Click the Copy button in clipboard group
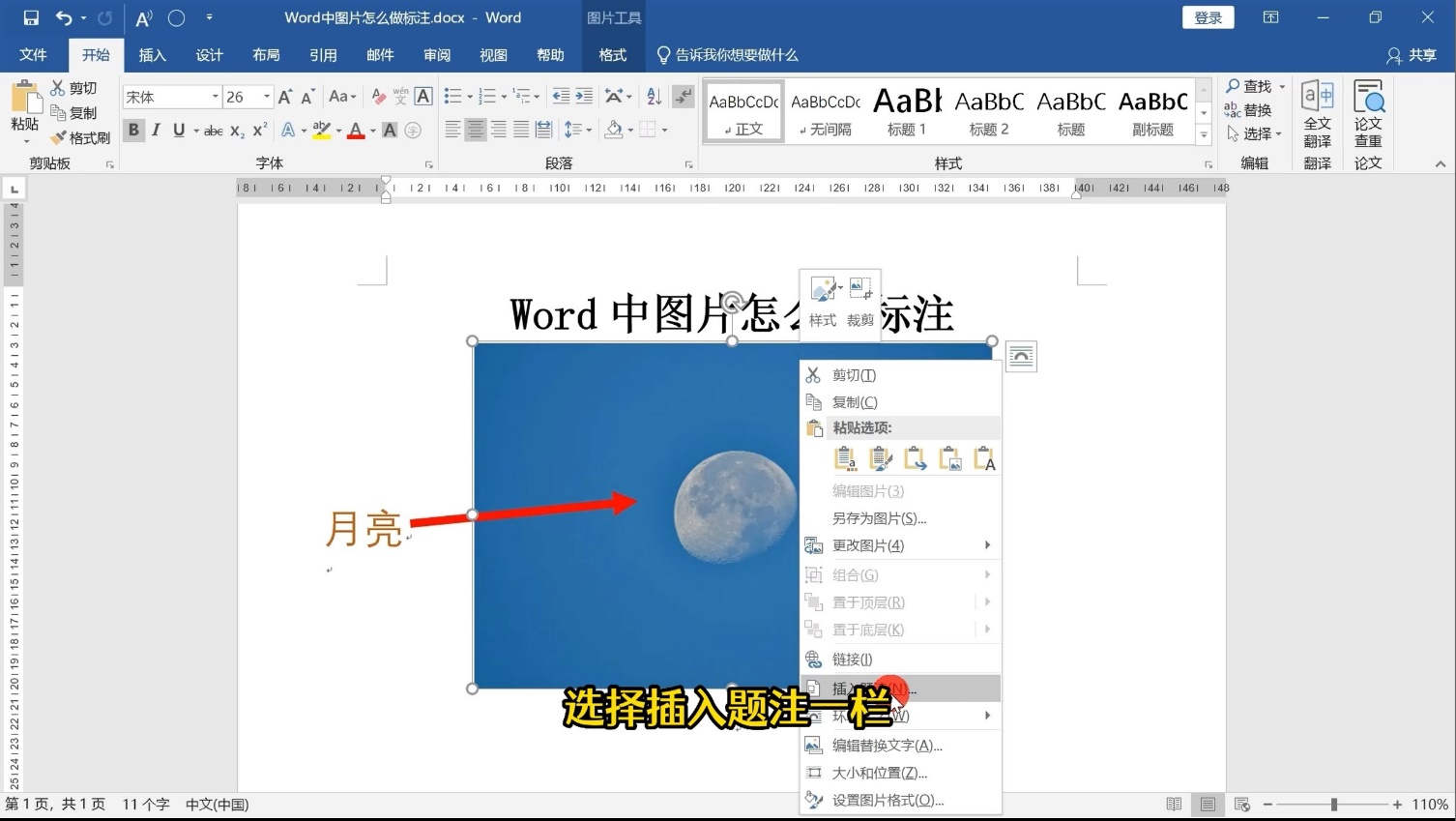The image size is (1456, 821). [x=73, y=113]
